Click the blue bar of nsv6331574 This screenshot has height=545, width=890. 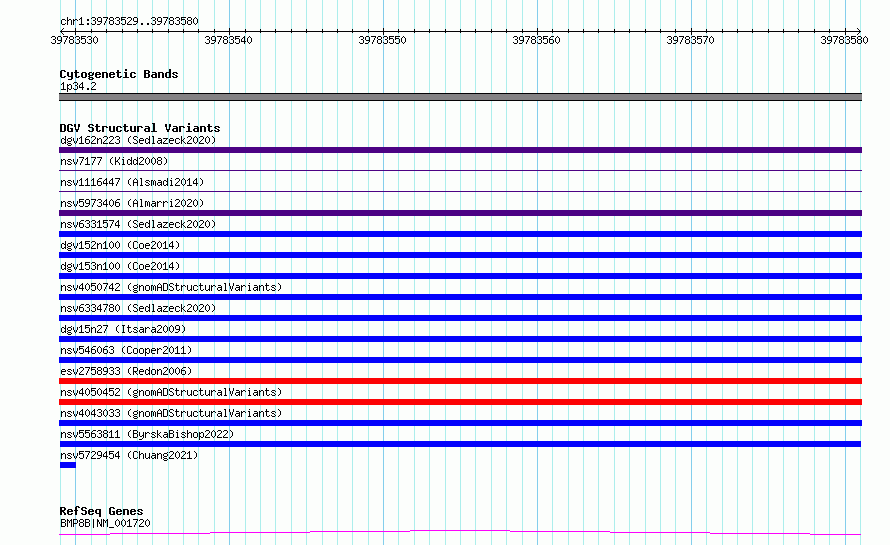pos(460,234)
